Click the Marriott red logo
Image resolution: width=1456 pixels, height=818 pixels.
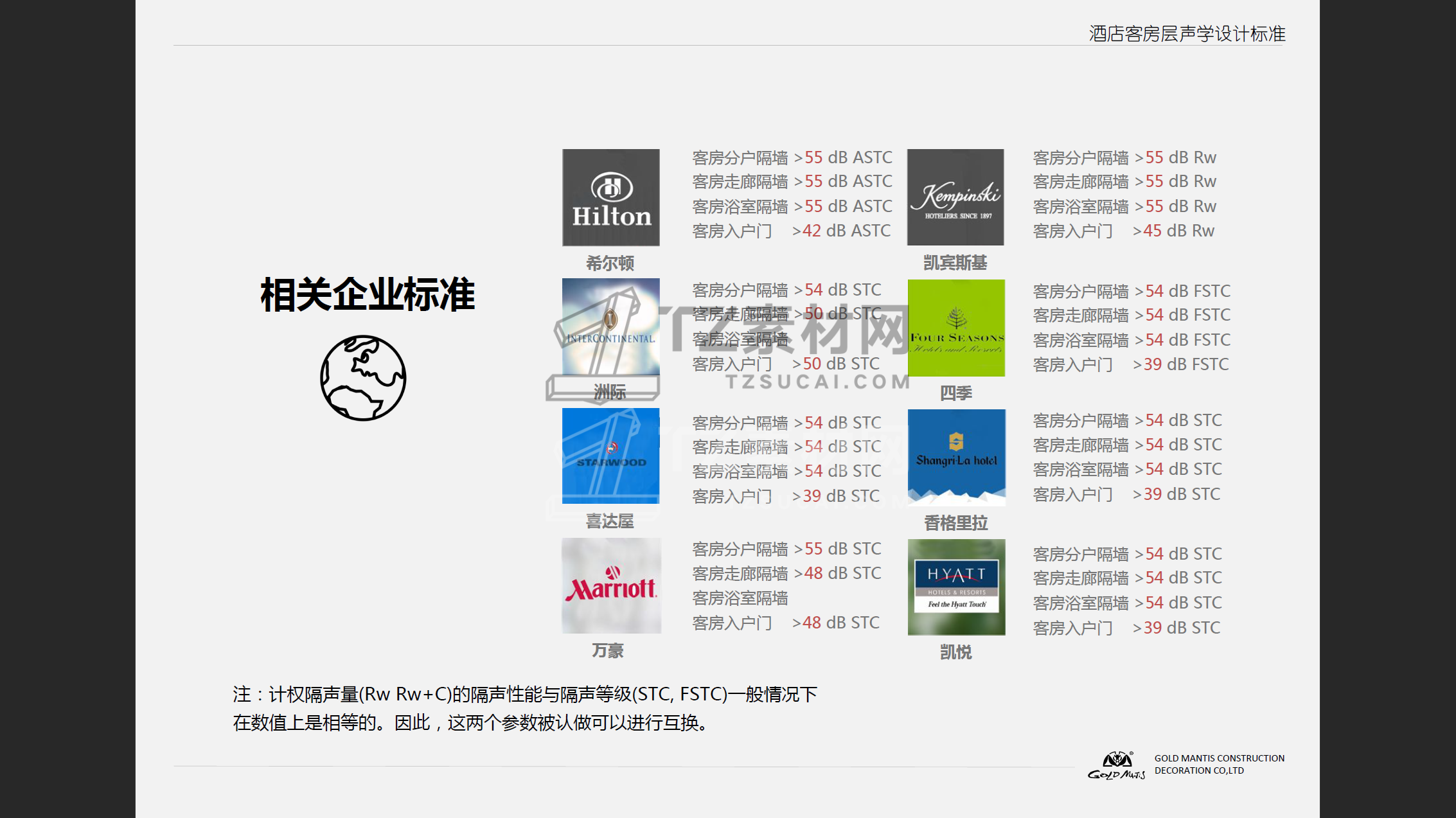pyautogui.click(x=610, y=586)
